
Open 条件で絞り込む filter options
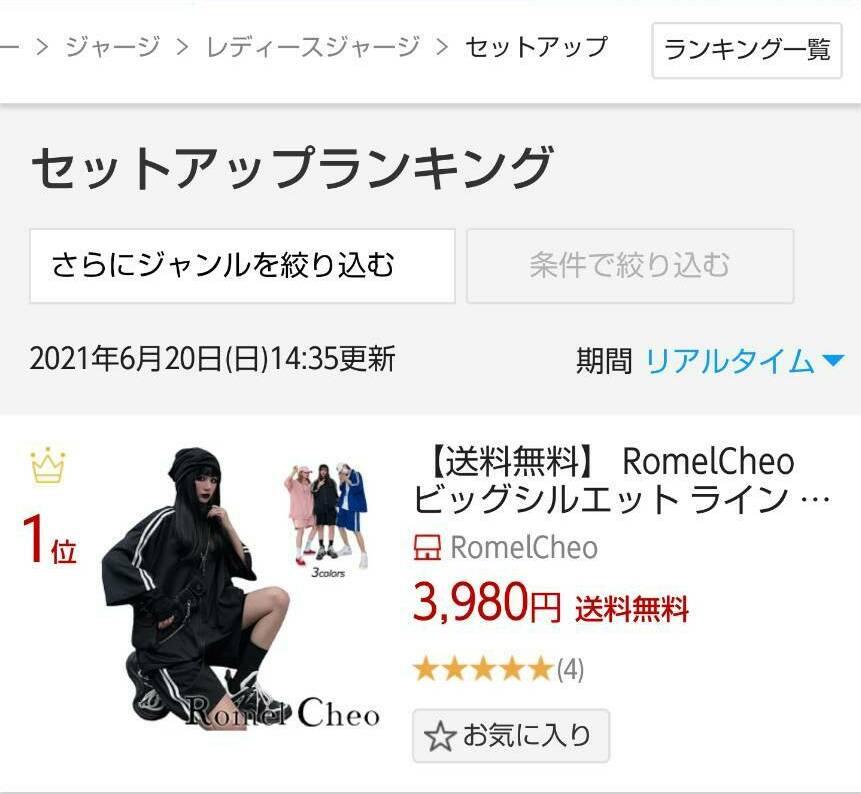(630, 266)
